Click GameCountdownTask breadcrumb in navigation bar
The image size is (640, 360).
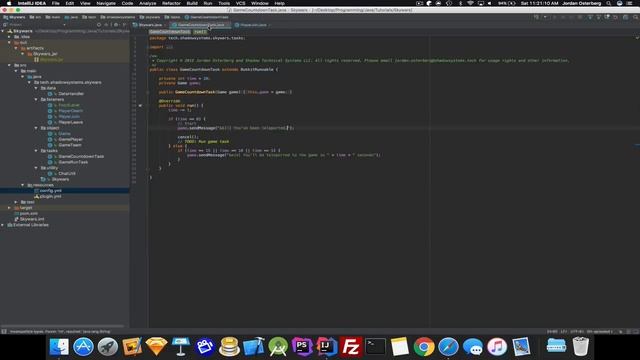point(207,17)
